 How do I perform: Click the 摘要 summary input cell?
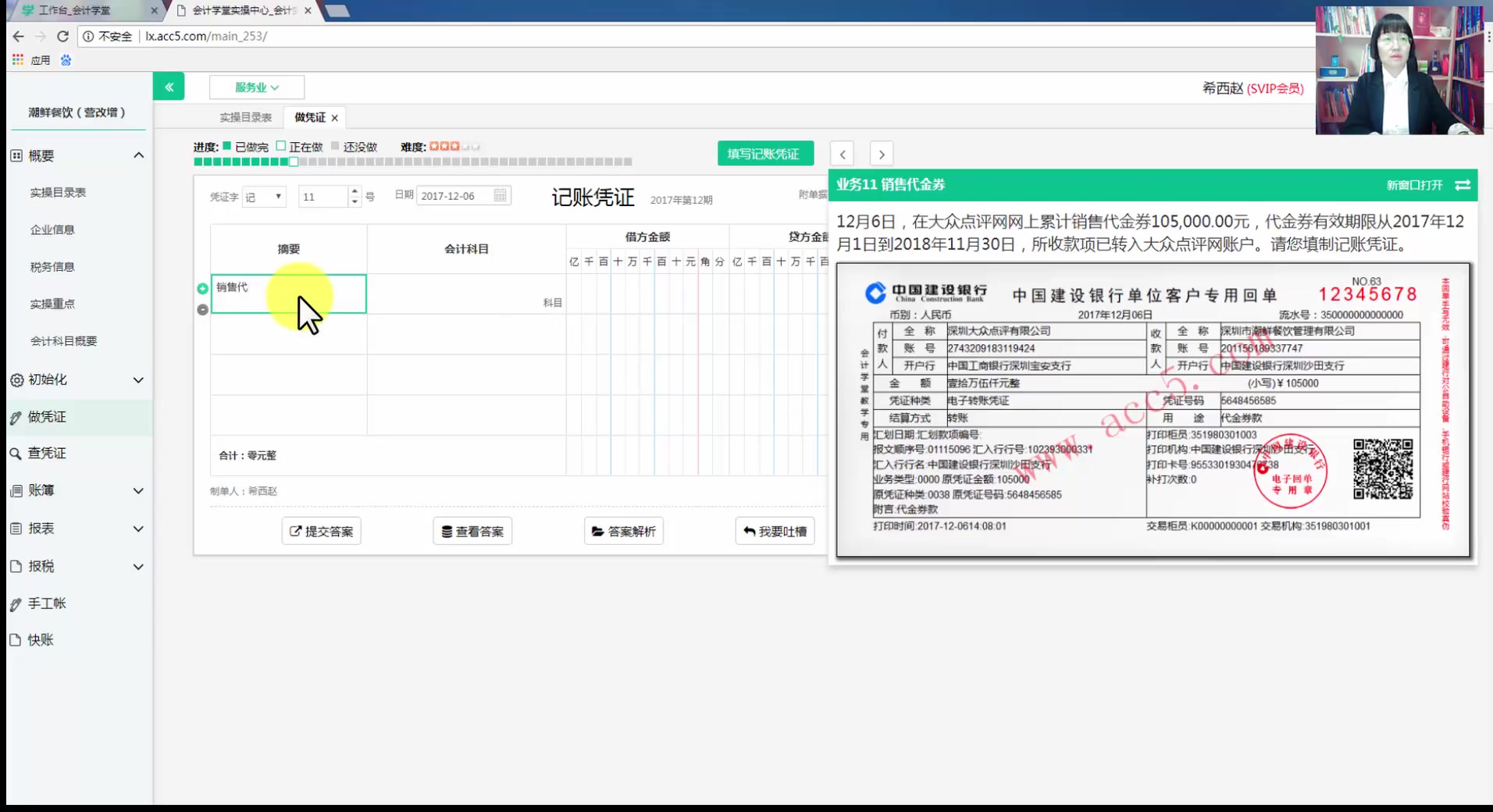pyautogui.click(x=289, y=294)
